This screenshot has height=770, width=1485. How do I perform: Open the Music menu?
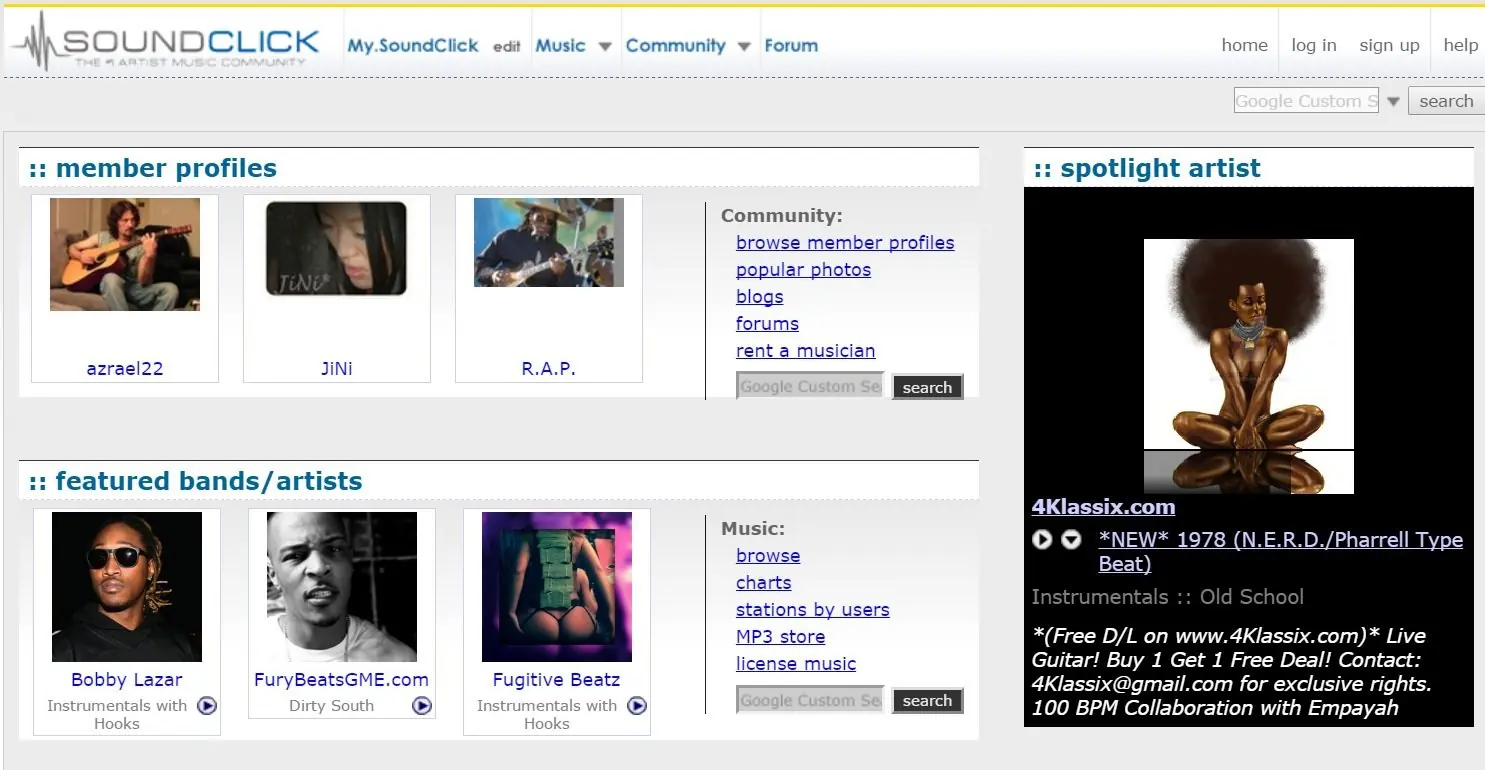coord(561,45)
